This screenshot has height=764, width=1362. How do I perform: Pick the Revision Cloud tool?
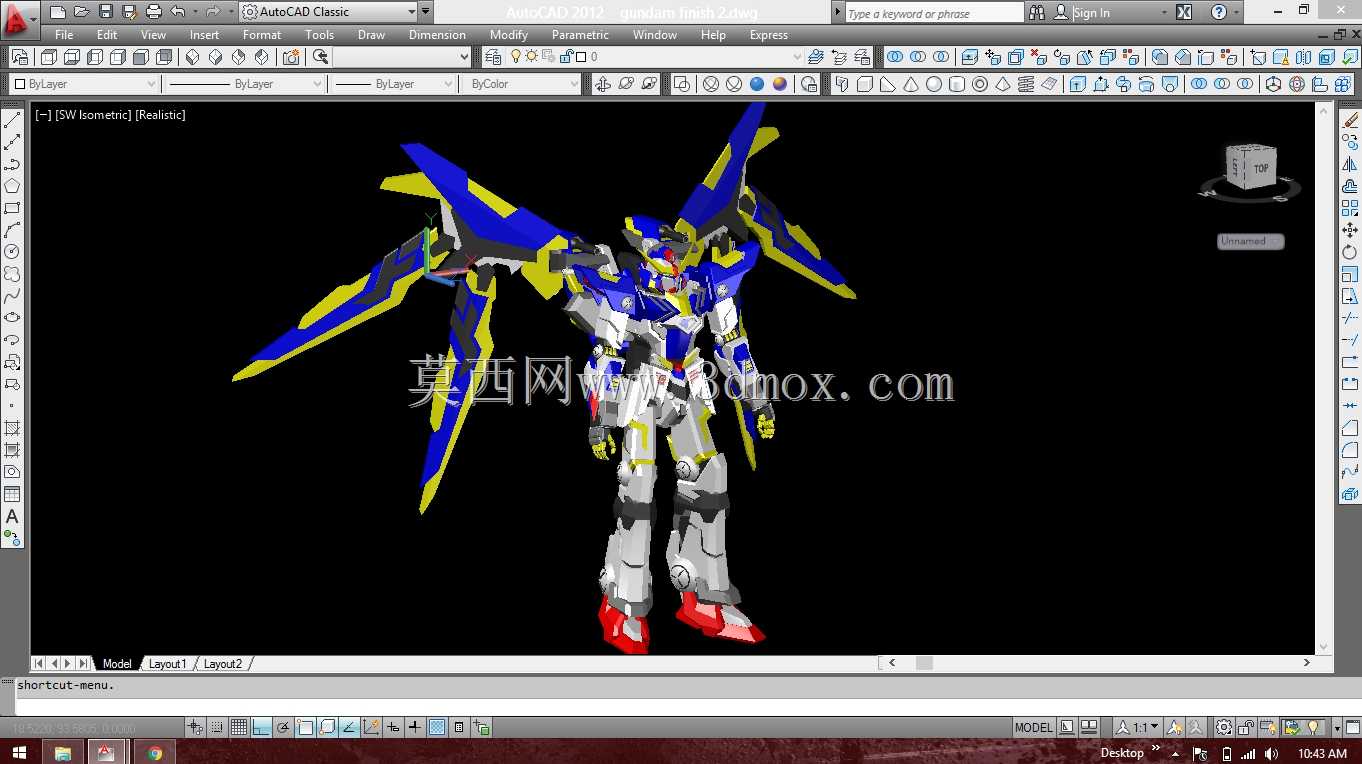pyautogui.click(x=12, y=274)
